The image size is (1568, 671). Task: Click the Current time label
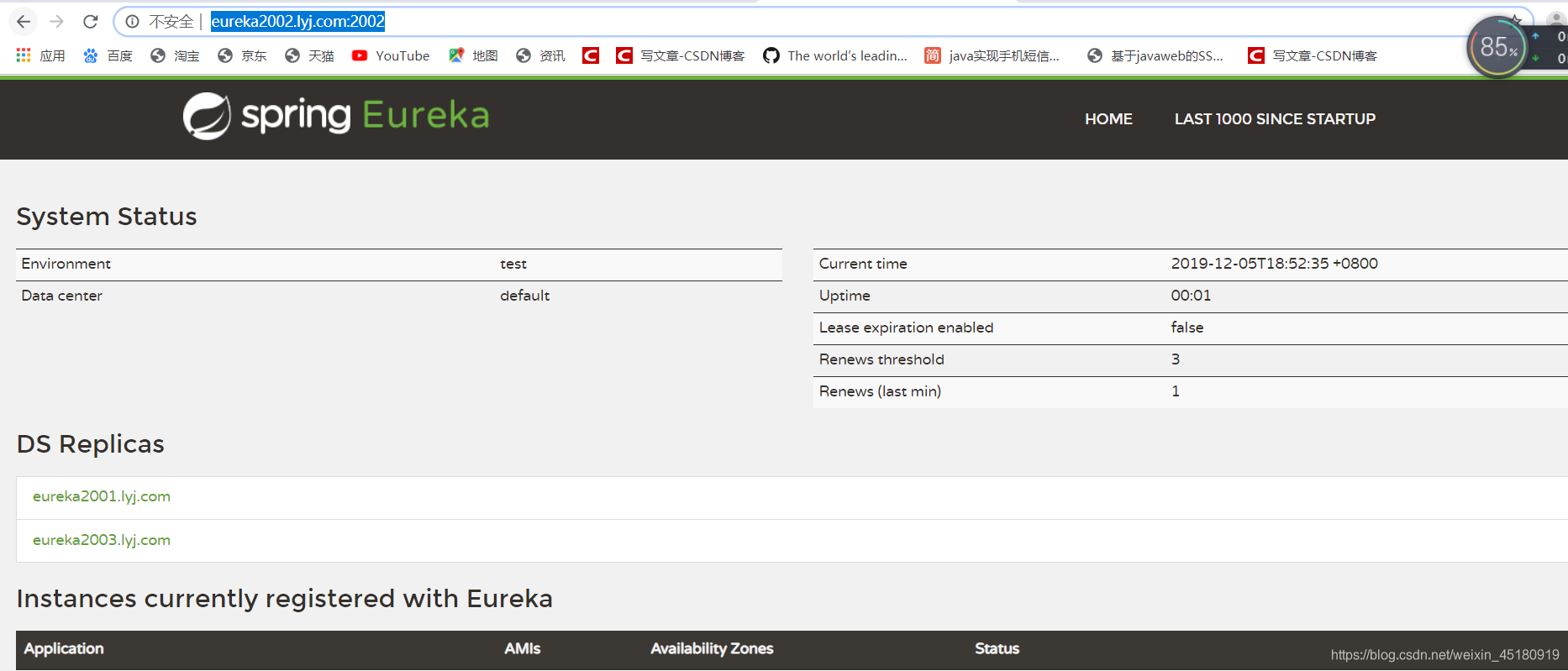point(863,264)
